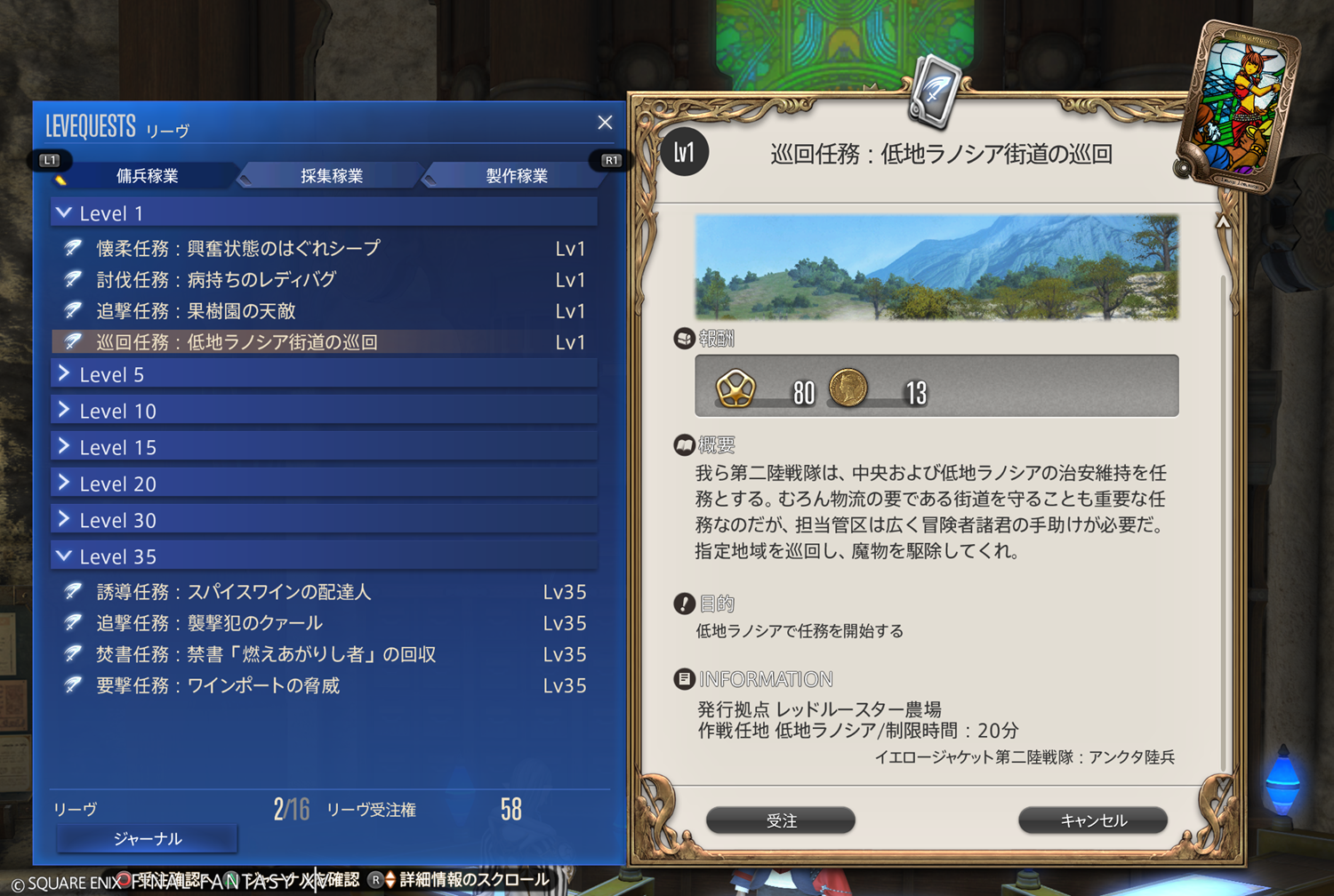Click the feather icon beside 要撃任務 leve
Viewport: 1334px width, 896px height.
click(73, 684)
